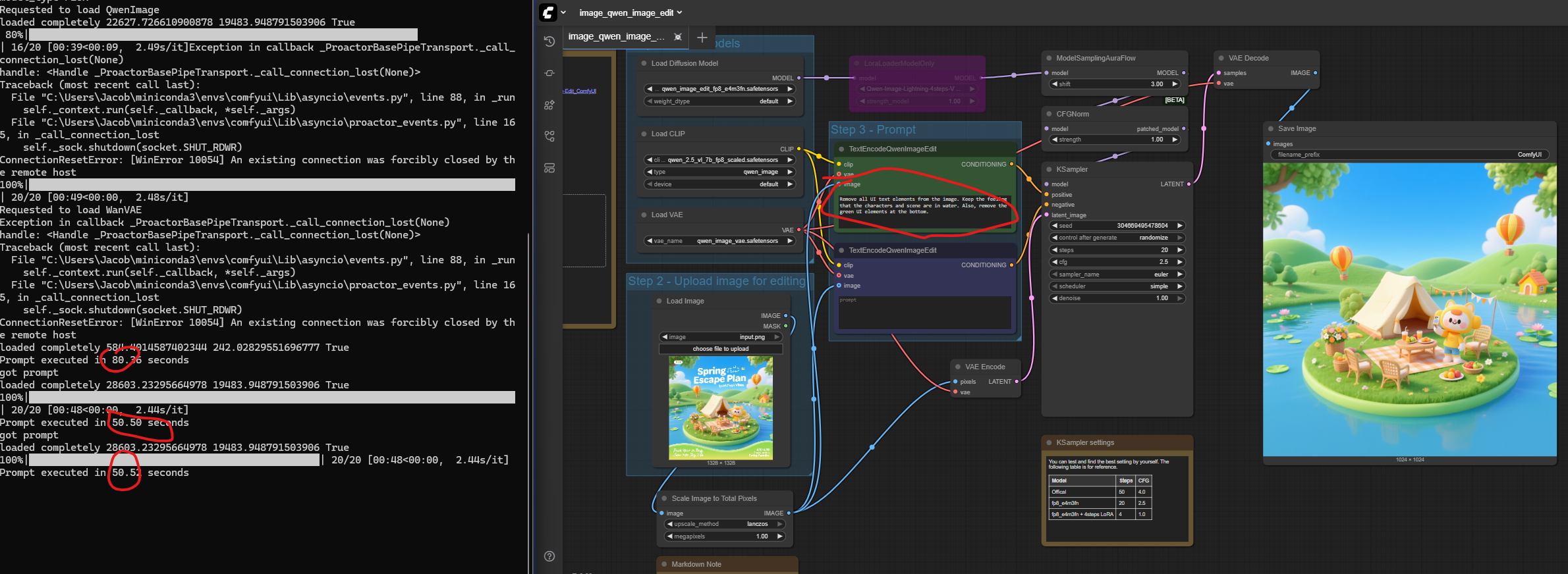Open control after generate randomize combo
Viewport: 1568px width, 574px height.
[1117, 238]
